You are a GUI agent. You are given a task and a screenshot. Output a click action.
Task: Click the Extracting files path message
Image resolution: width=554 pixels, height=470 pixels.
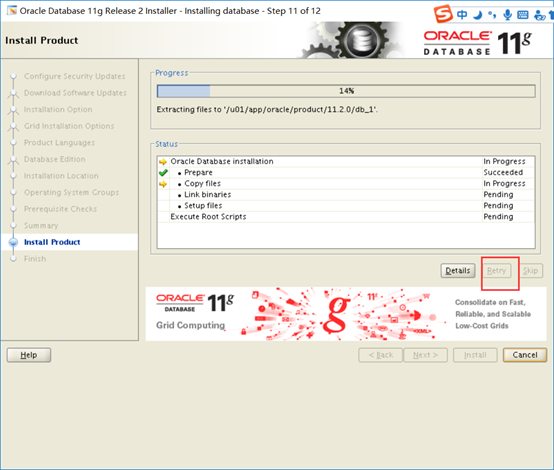267,110
